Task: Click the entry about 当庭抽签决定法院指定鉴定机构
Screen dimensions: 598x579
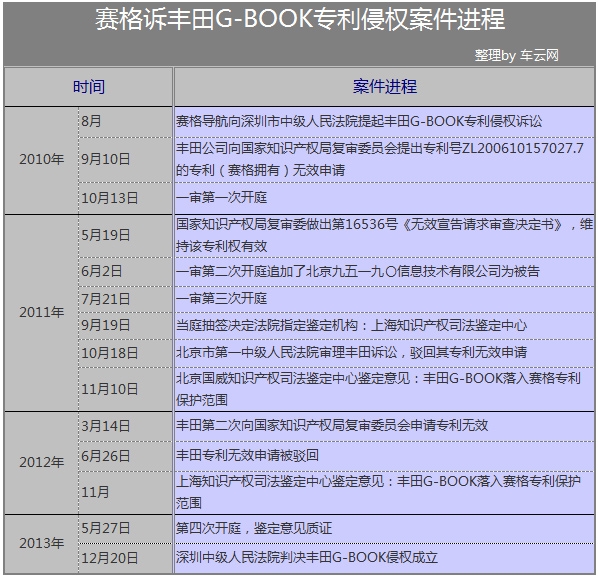Action: (384, 326)
